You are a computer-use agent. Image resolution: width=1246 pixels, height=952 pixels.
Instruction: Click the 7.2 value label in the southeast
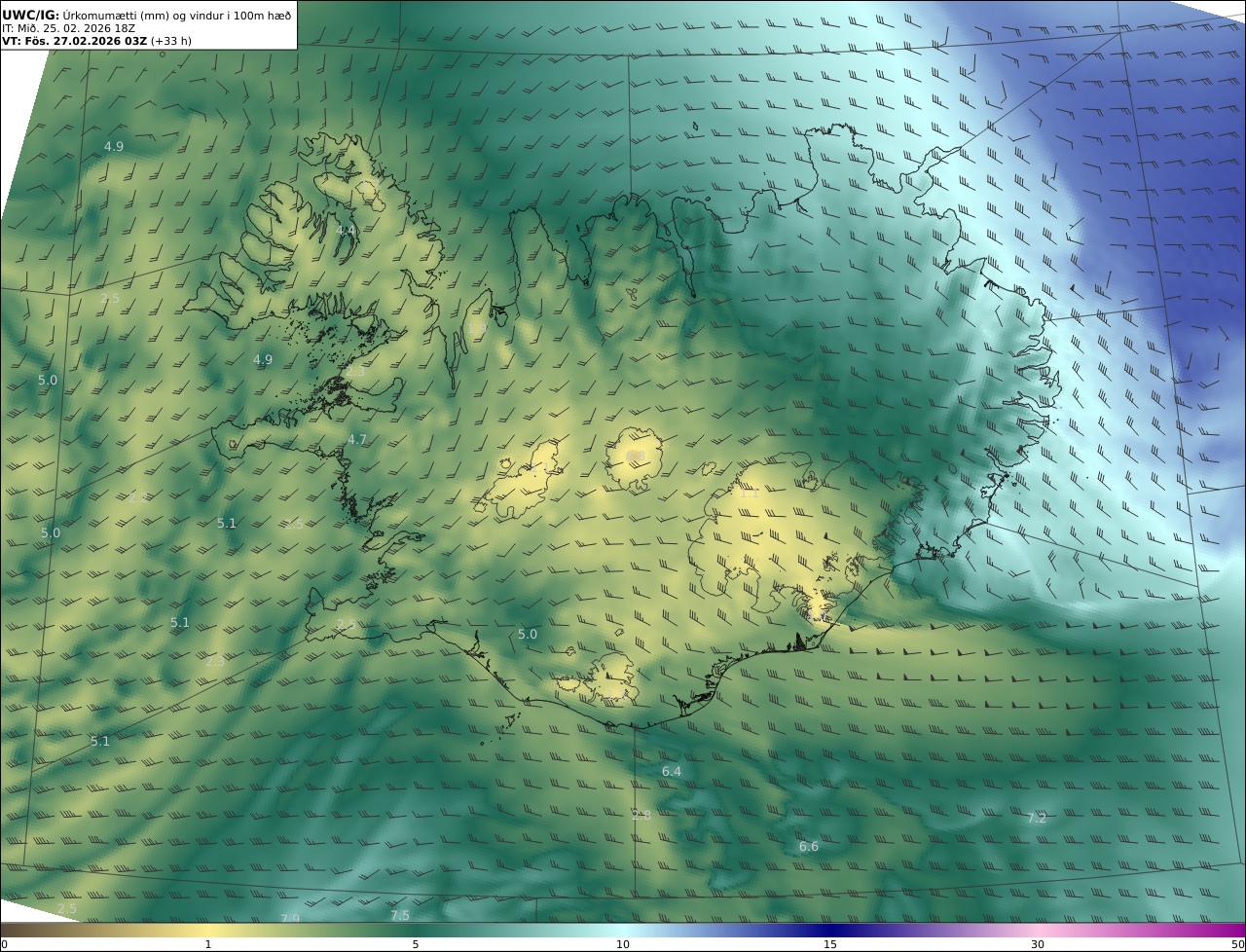[1037, 818]
